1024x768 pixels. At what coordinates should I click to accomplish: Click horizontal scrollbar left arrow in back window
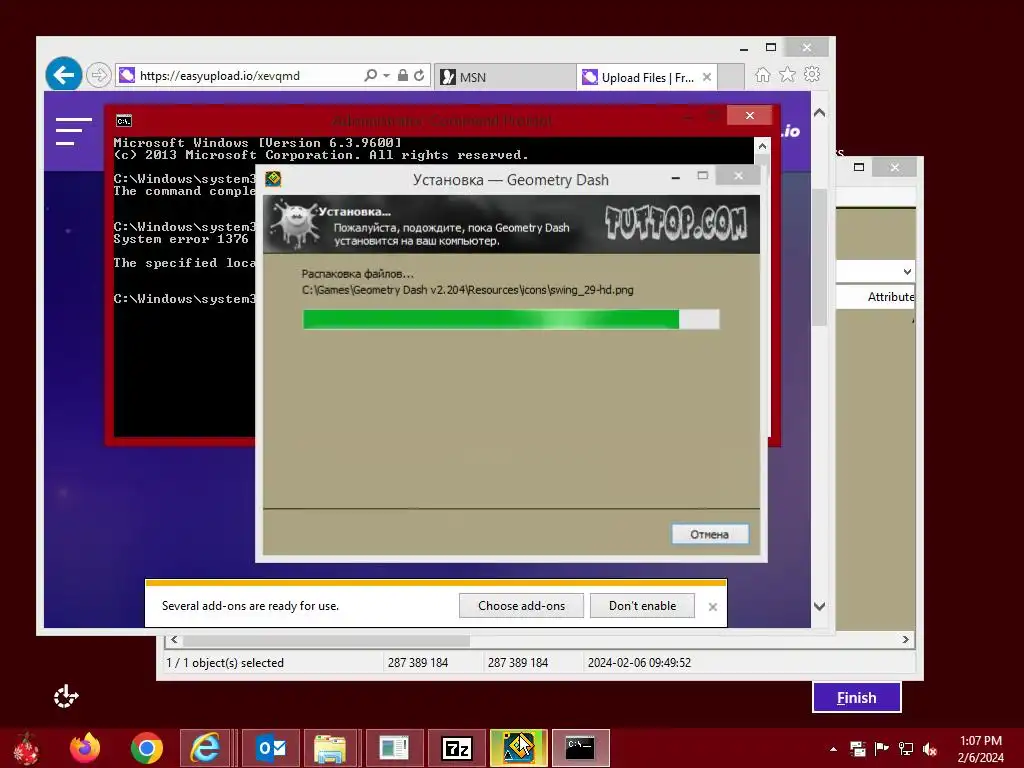pos(174,639)
